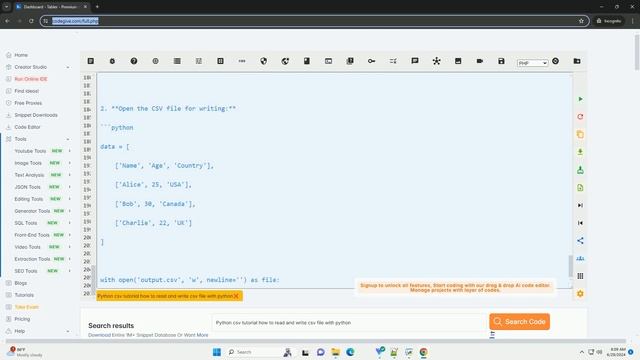
Task: Open Home in the sidebar
Action: coord(21,55)
